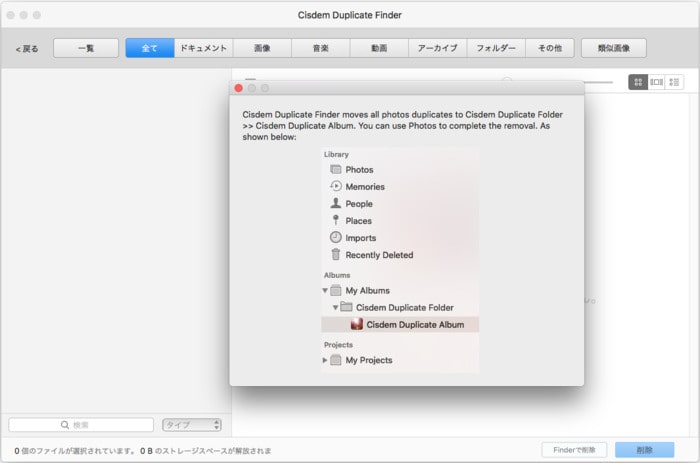Click the Memories label
700x463 pixels.
pyautogui.click(x=365, y=187)
